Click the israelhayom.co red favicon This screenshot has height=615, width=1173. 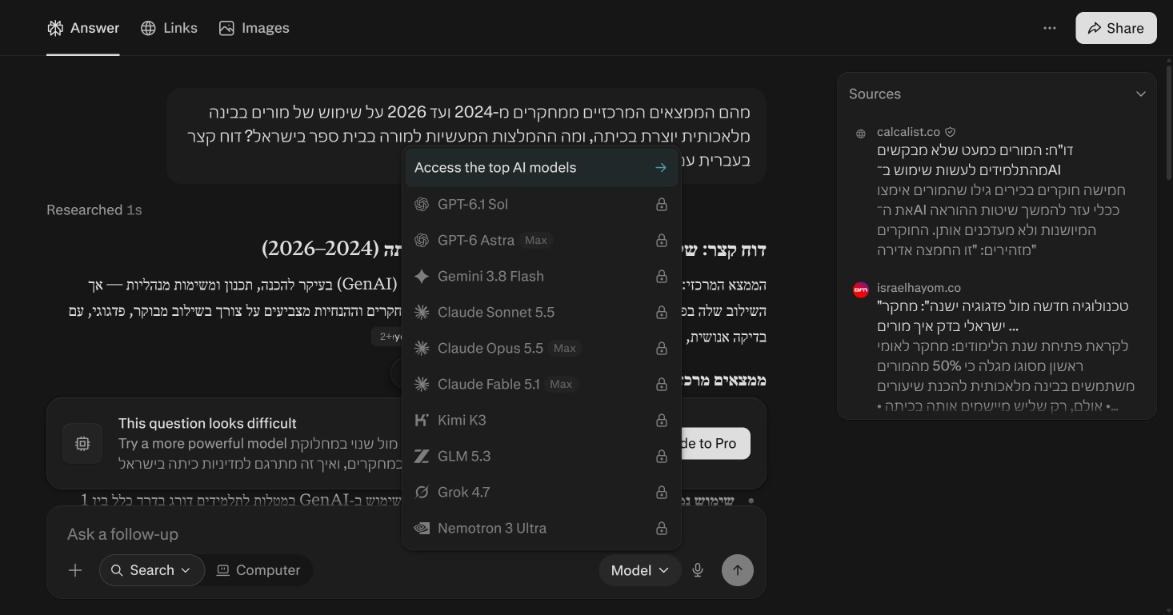860,290
